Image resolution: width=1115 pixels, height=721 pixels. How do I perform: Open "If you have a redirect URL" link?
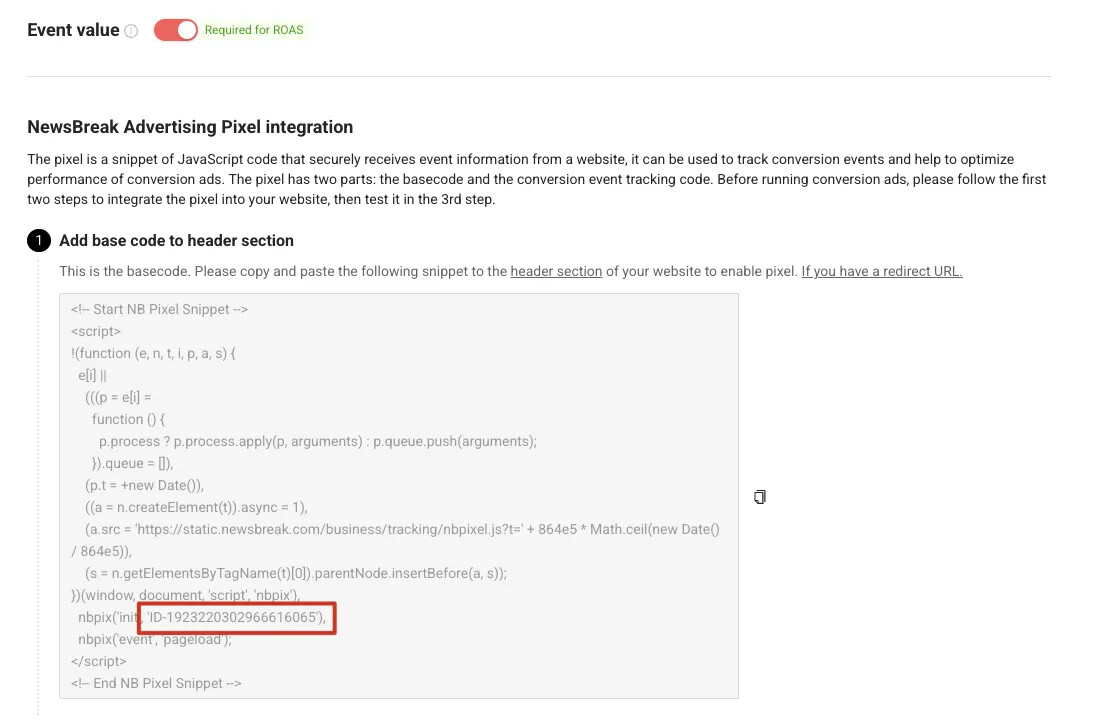pos(881,271)
